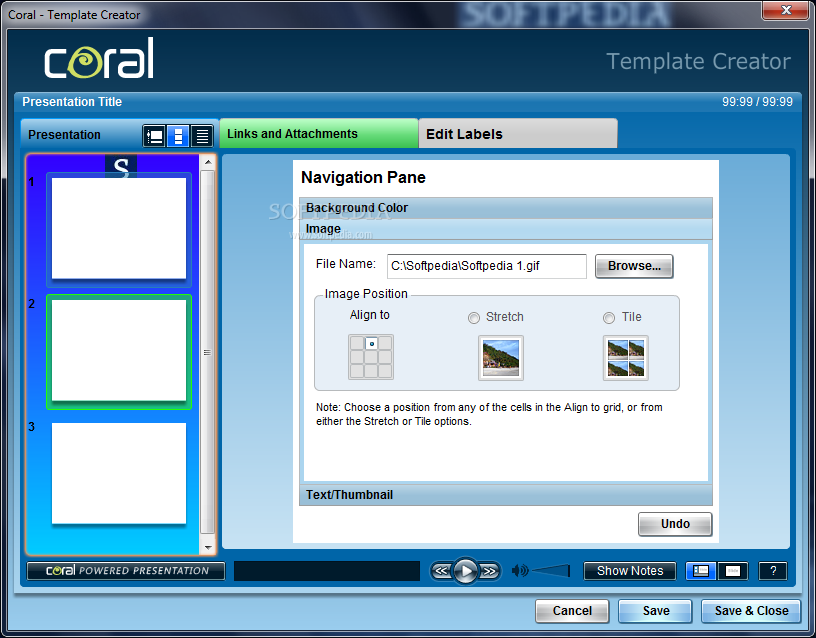Screen dimensions: 816x638
Task: Select the Presentation tab
Action: pos(65,135)
